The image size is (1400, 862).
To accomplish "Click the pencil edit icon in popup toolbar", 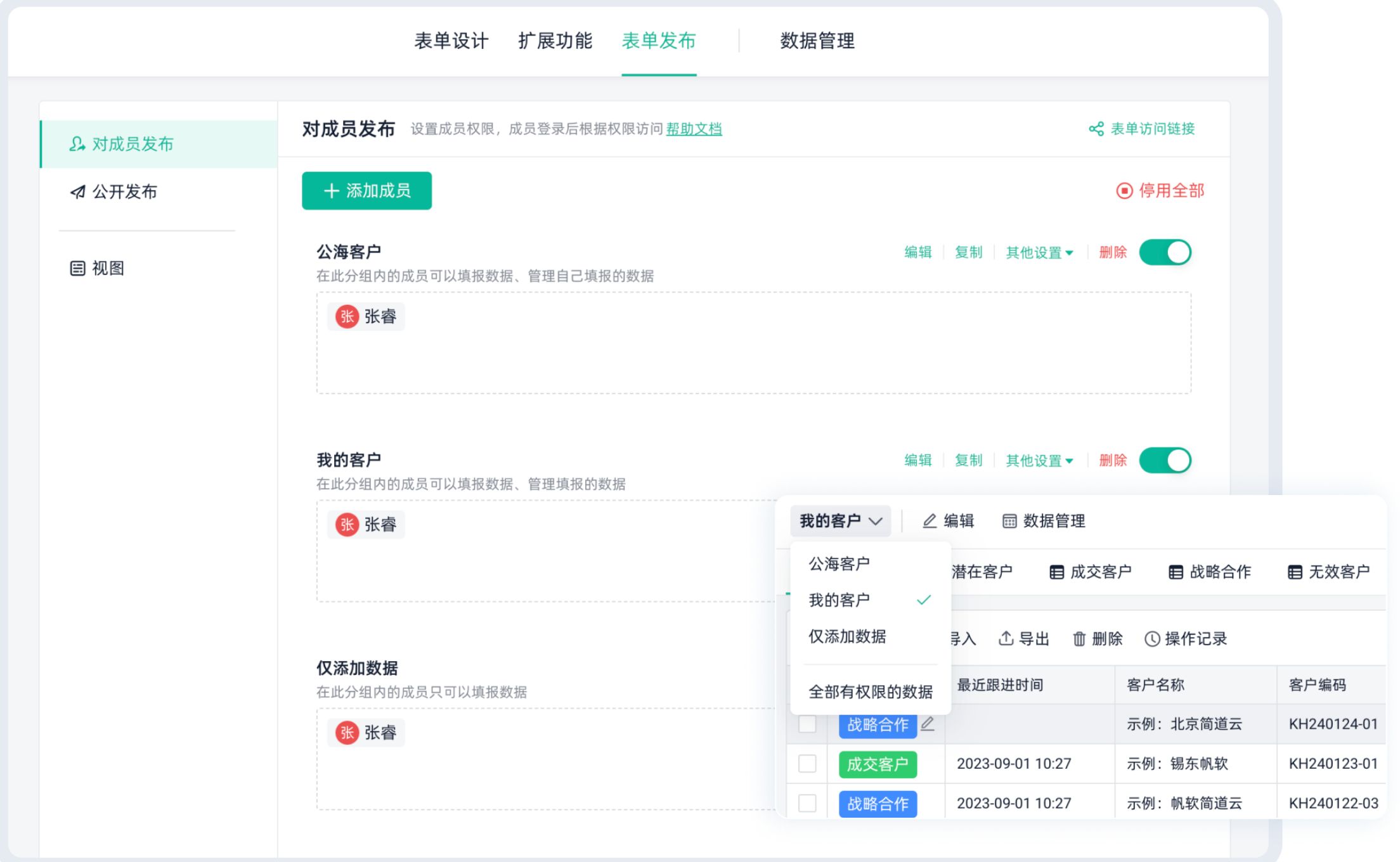I will click(930, 521).
